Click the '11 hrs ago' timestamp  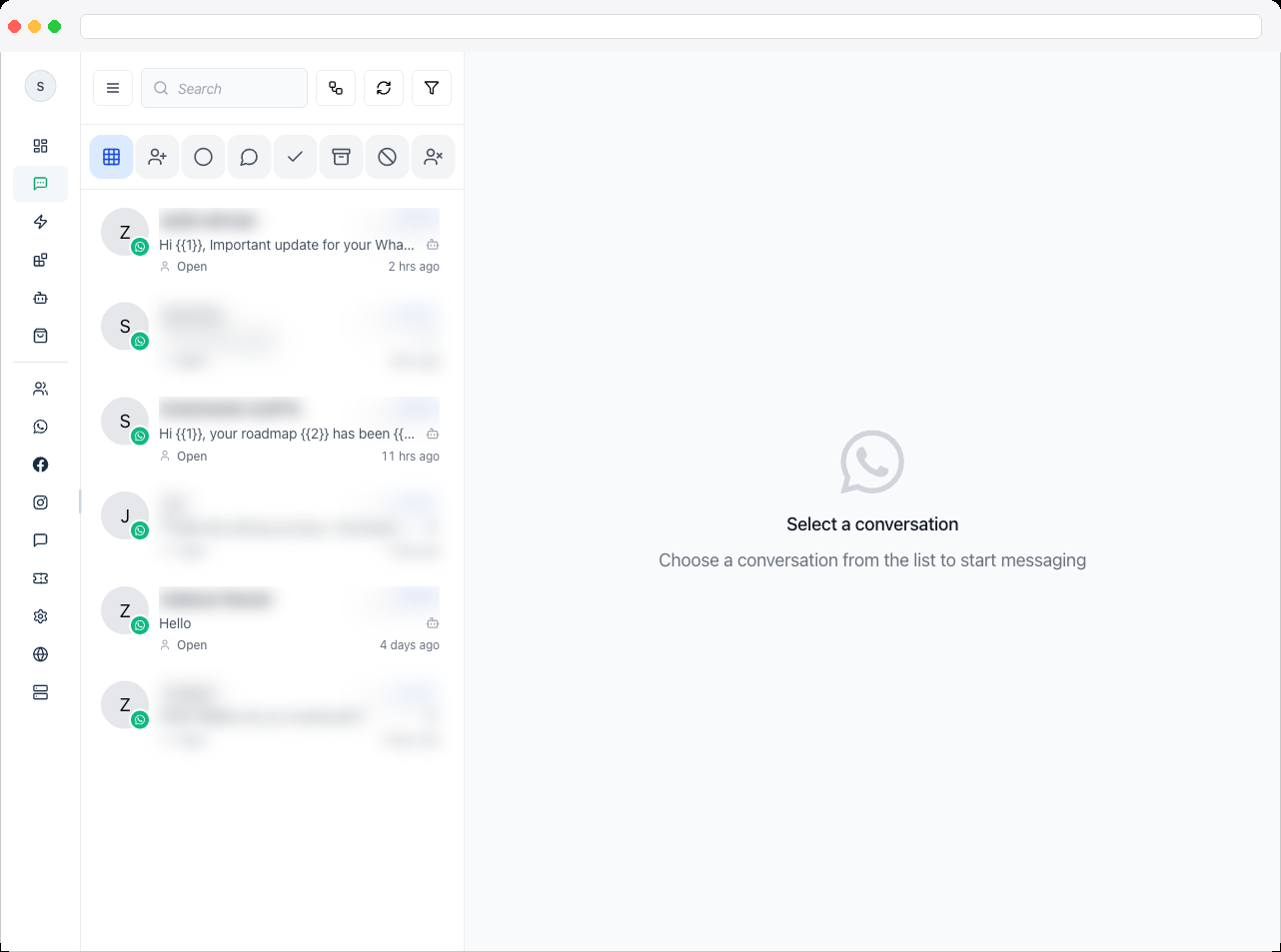point(410,457)
